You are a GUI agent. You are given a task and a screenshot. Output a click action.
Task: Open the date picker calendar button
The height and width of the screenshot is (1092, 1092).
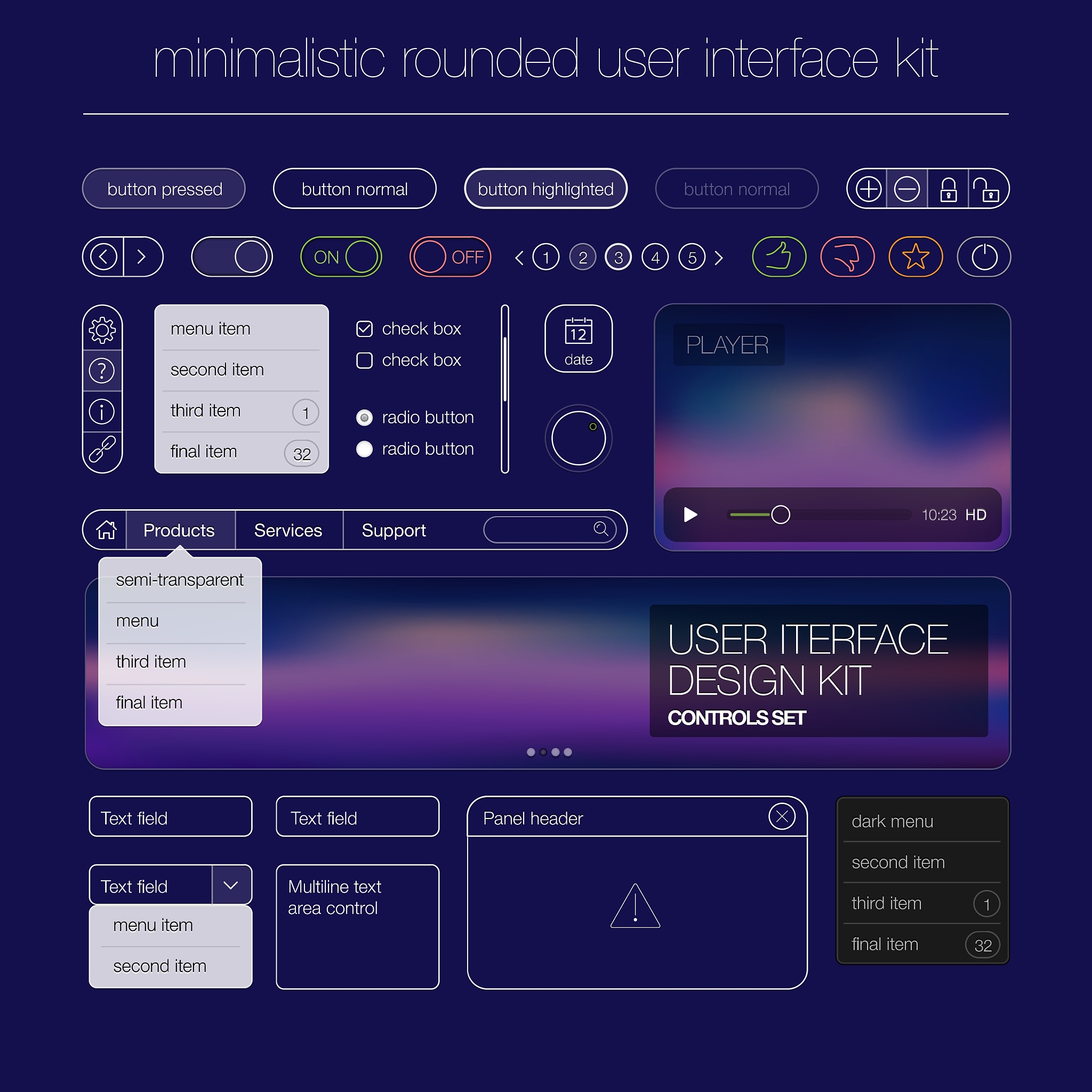[578, 339]
